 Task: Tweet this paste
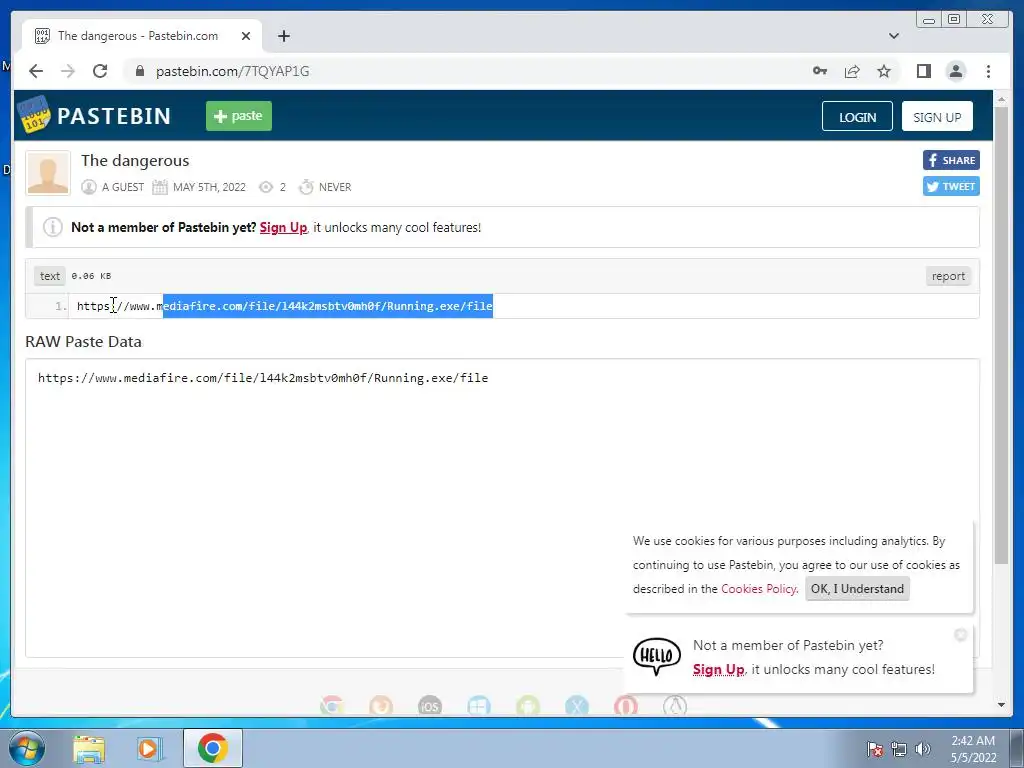pyautogui.click(x=951, y=186)
